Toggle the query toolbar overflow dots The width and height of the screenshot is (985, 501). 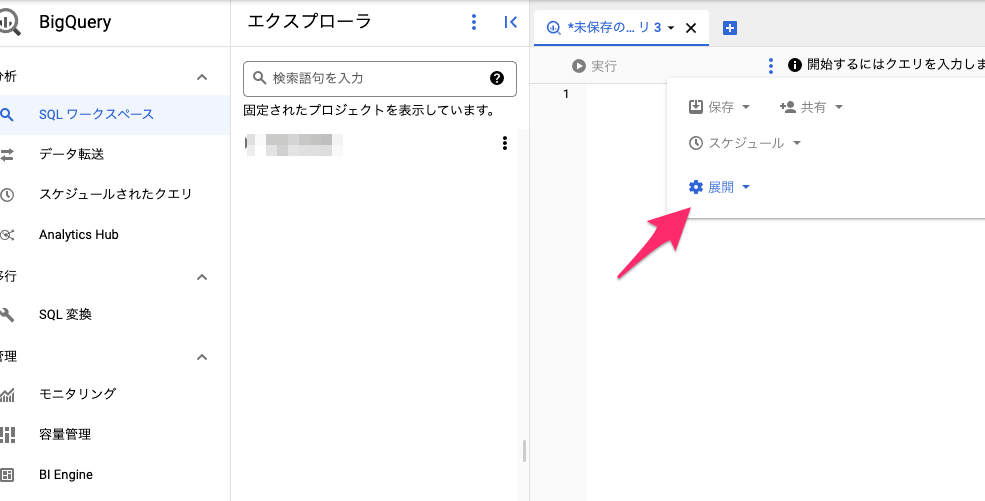771,66
